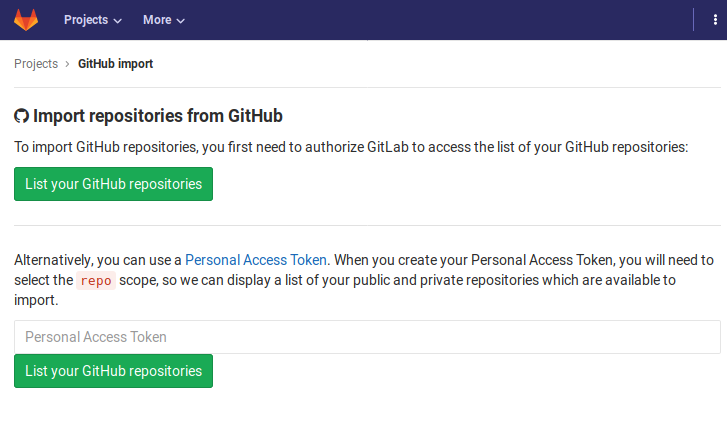Open the vertical three-dots navbar menu

[x=714, y=20]
